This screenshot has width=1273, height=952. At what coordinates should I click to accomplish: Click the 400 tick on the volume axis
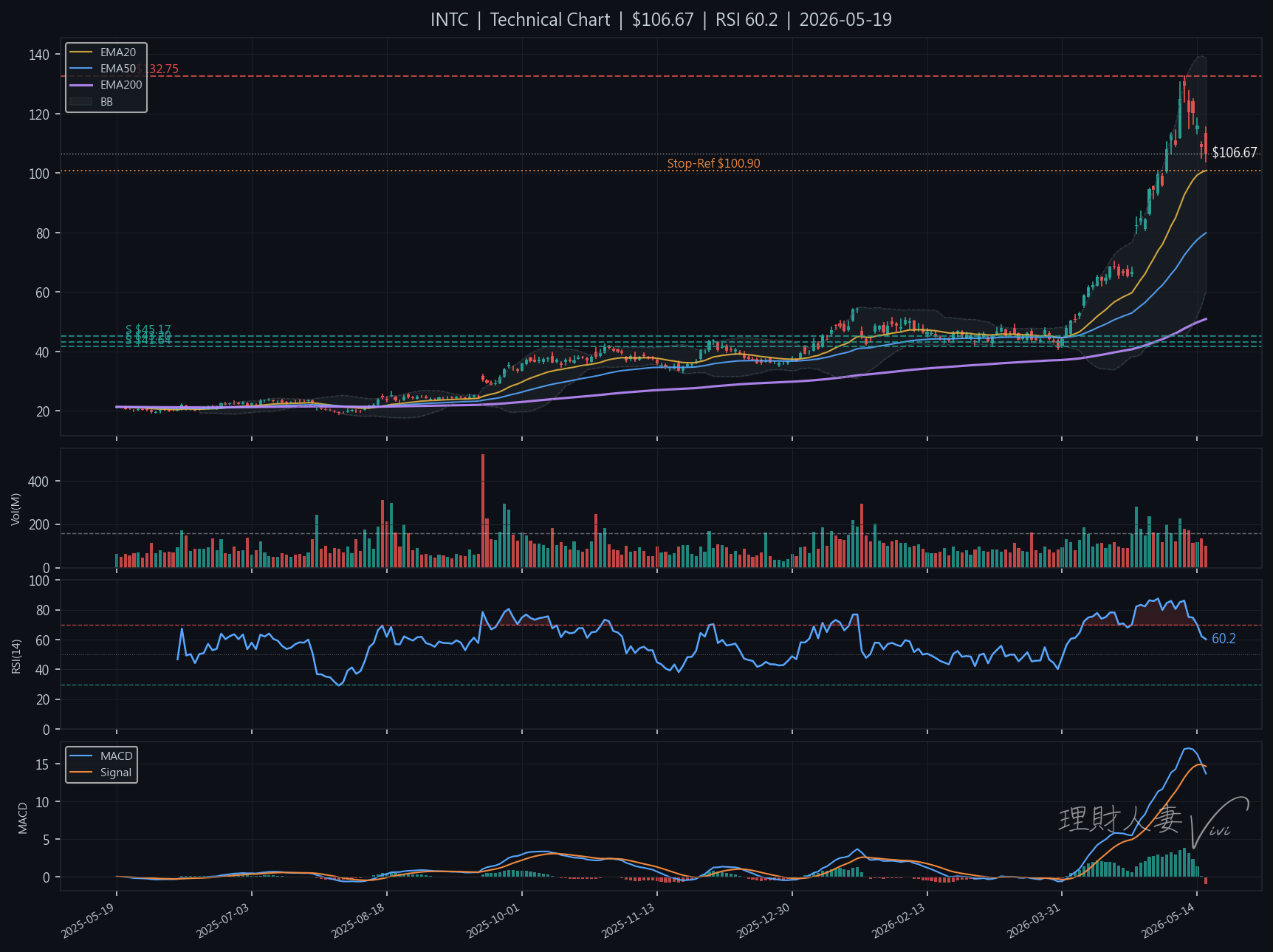click(40, 482)
